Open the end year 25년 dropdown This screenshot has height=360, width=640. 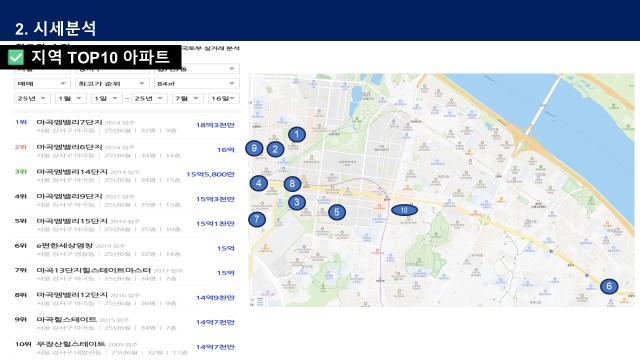(x=149, y=98)
